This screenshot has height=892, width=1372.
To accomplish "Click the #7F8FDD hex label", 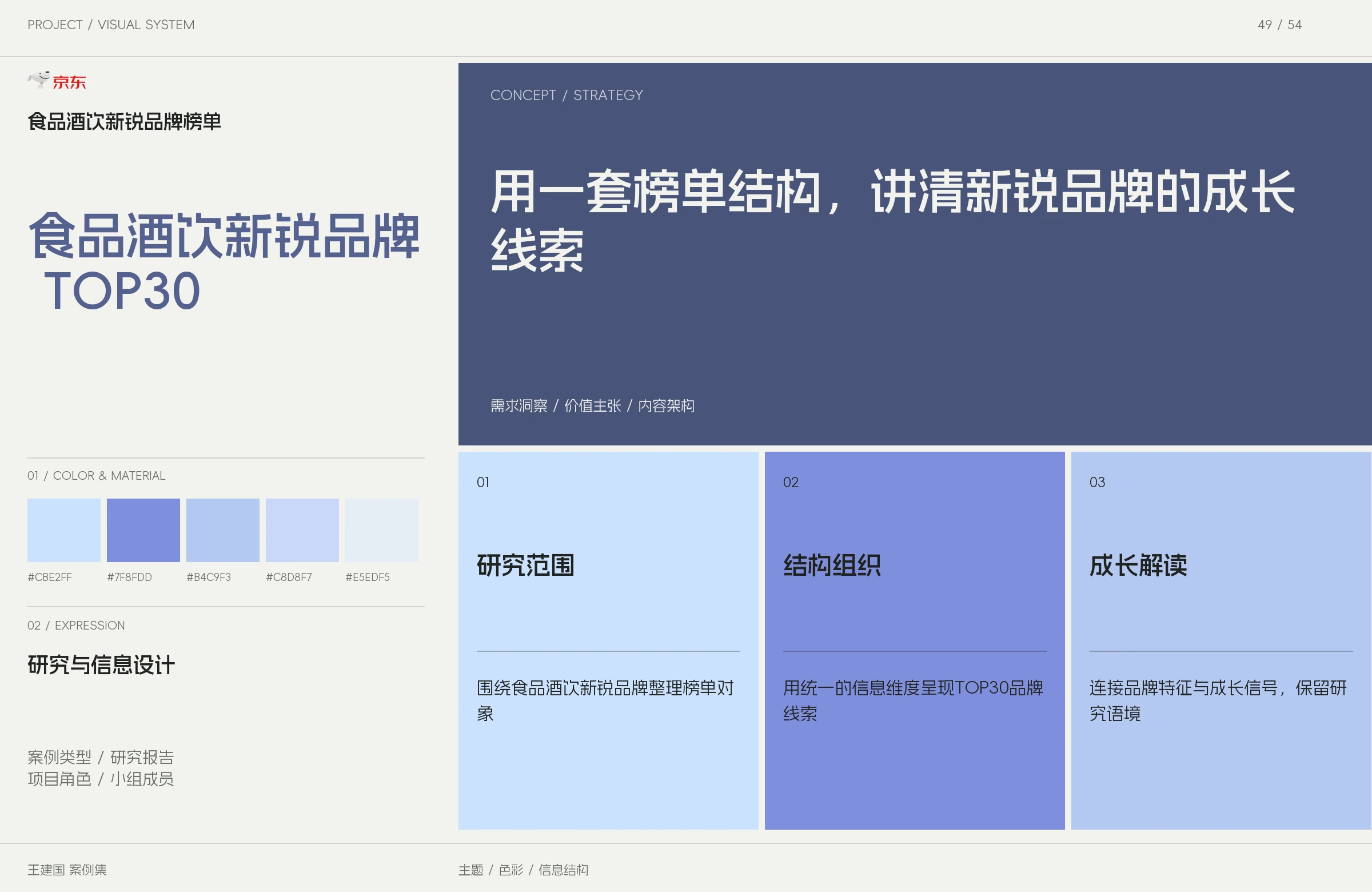I will tap(130, 577).
